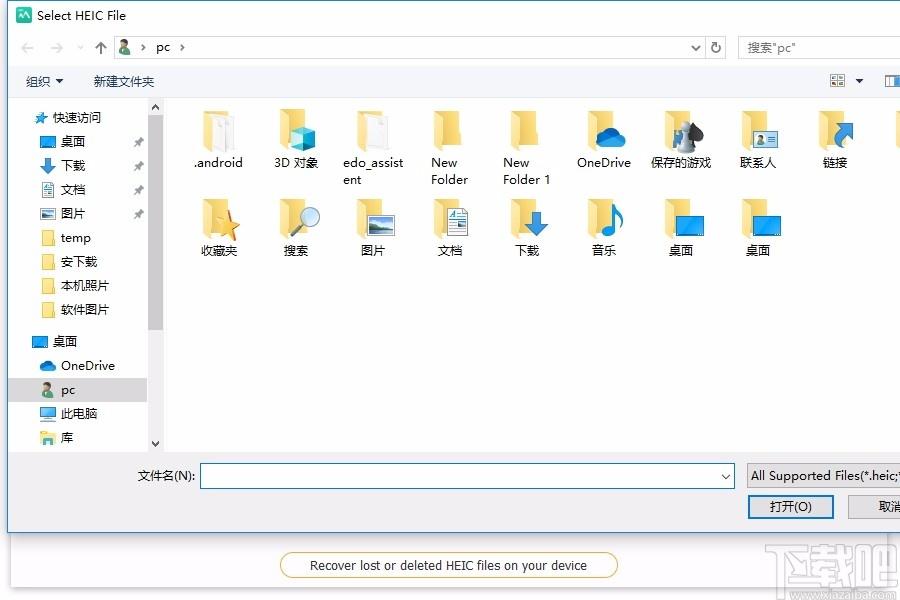Click the search pc box
This screenshot has width=900, height=600.
(x=821, y=48)
